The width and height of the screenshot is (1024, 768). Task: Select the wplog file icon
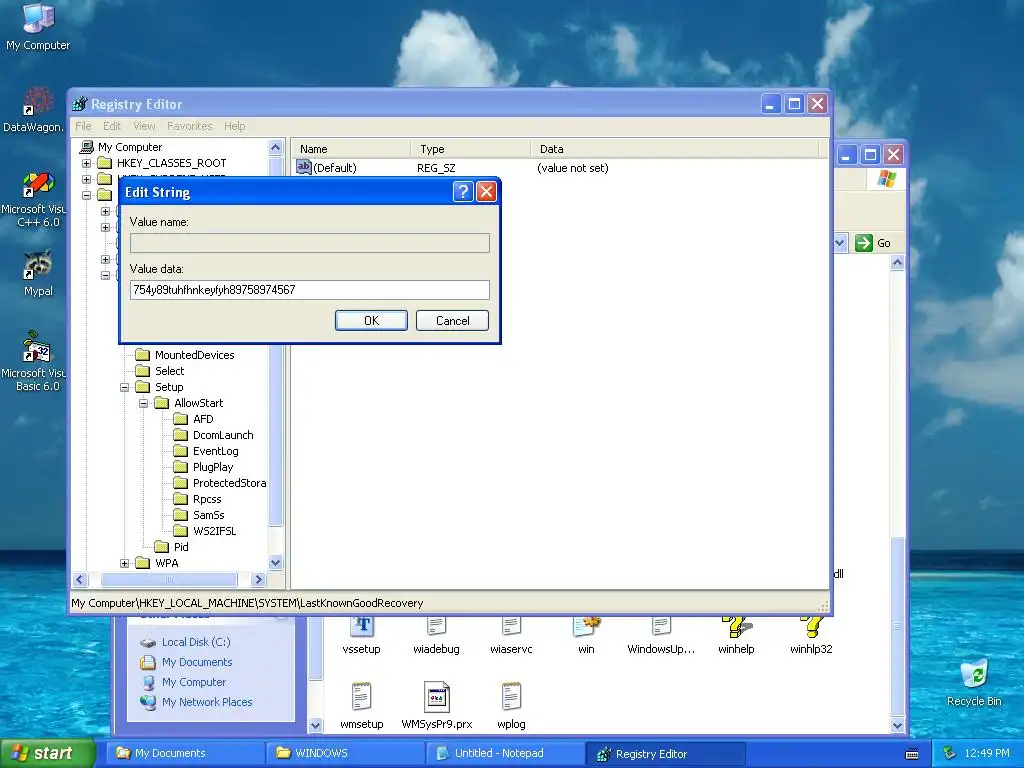click(511, 697)
